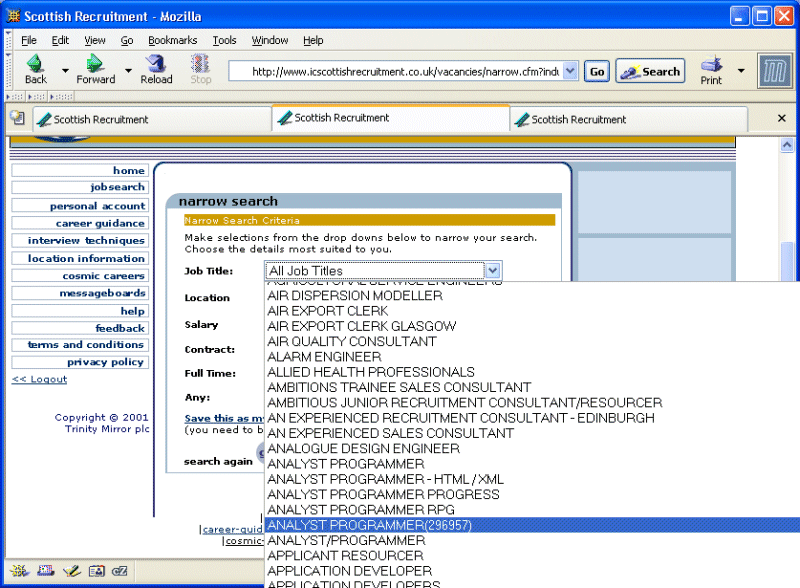The height and width of the screenshot is (588, 800).
Task: Select highlighted ANALYST PROGRAMMER(296957) option
Action: click(532, 525)
